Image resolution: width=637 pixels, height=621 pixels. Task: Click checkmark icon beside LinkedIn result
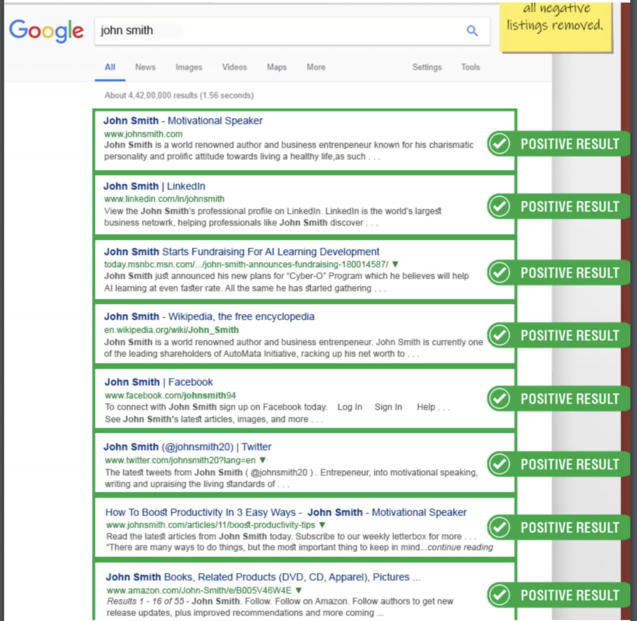pyautogui.click(x=499, y=207)
